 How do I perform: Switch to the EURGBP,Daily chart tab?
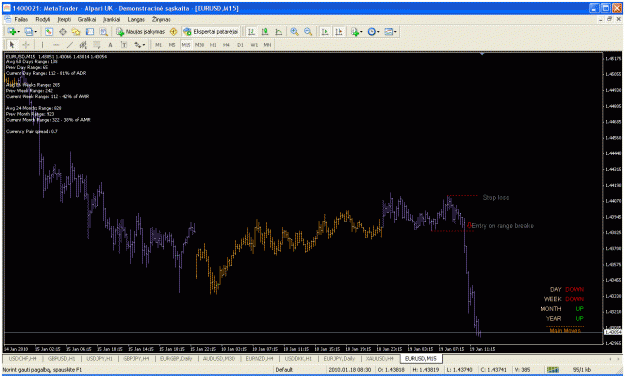[x=176, y=359]
